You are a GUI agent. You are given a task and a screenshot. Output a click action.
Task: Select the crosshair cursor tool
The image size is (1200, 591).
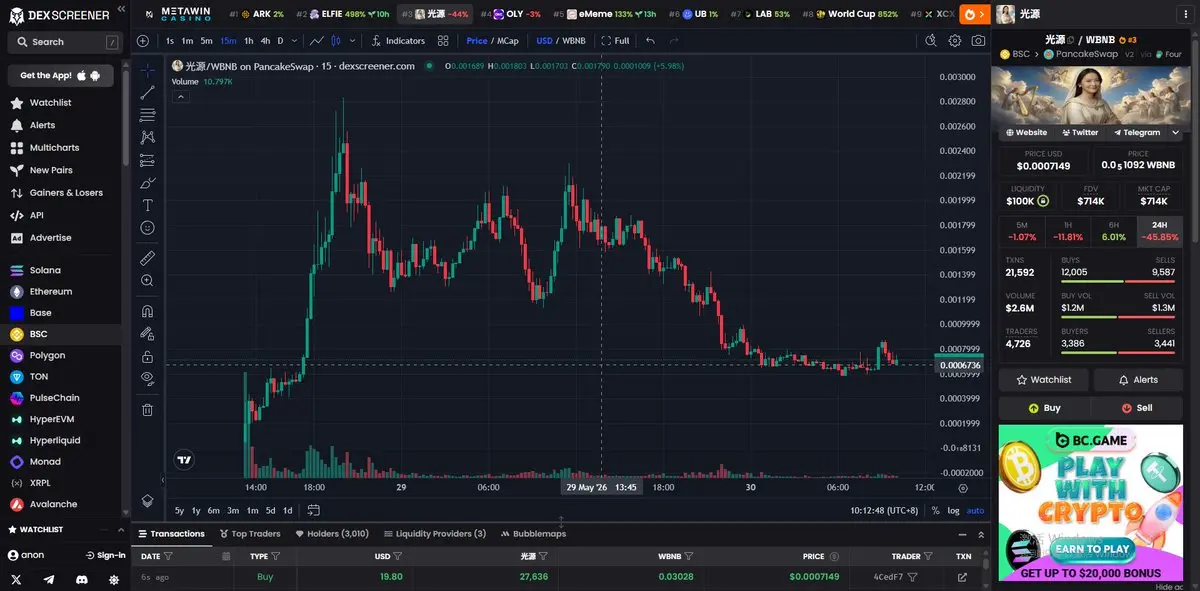pyautogui.click(x=147, y=70)
